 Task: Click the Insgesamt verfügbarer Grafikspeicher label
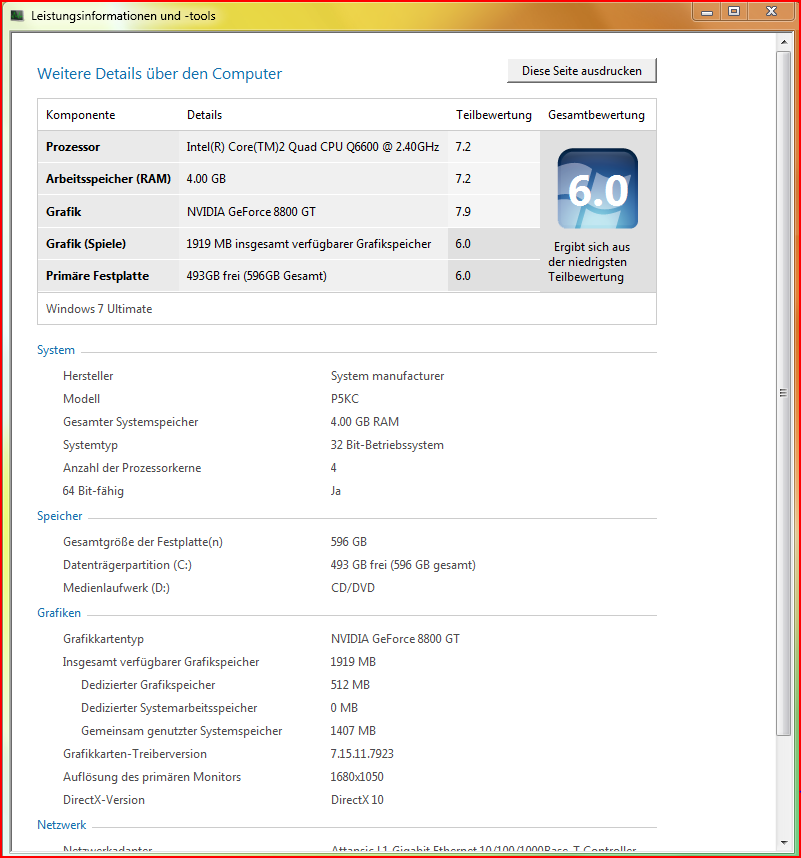[x=161, y=662]
